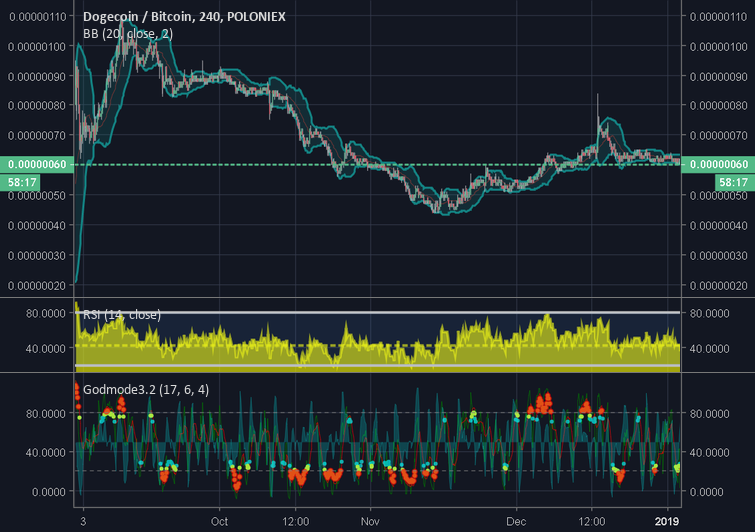This screenshot has height=532, width=755.
Task: Click 0.00000100 on the left price axis
Action: point(38,47)
